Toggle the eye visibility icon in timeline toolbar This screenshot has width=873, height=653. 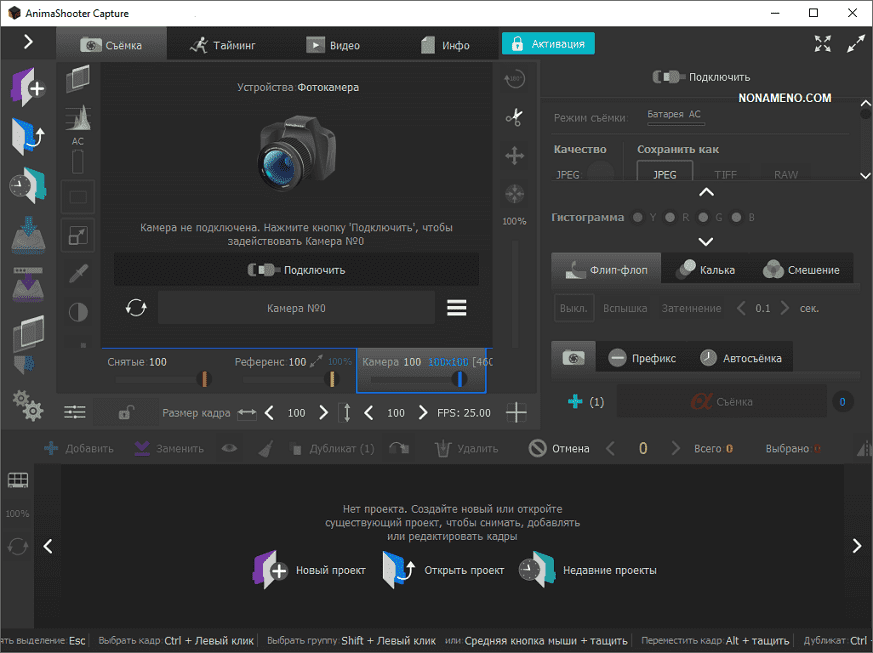click(230, 448)
